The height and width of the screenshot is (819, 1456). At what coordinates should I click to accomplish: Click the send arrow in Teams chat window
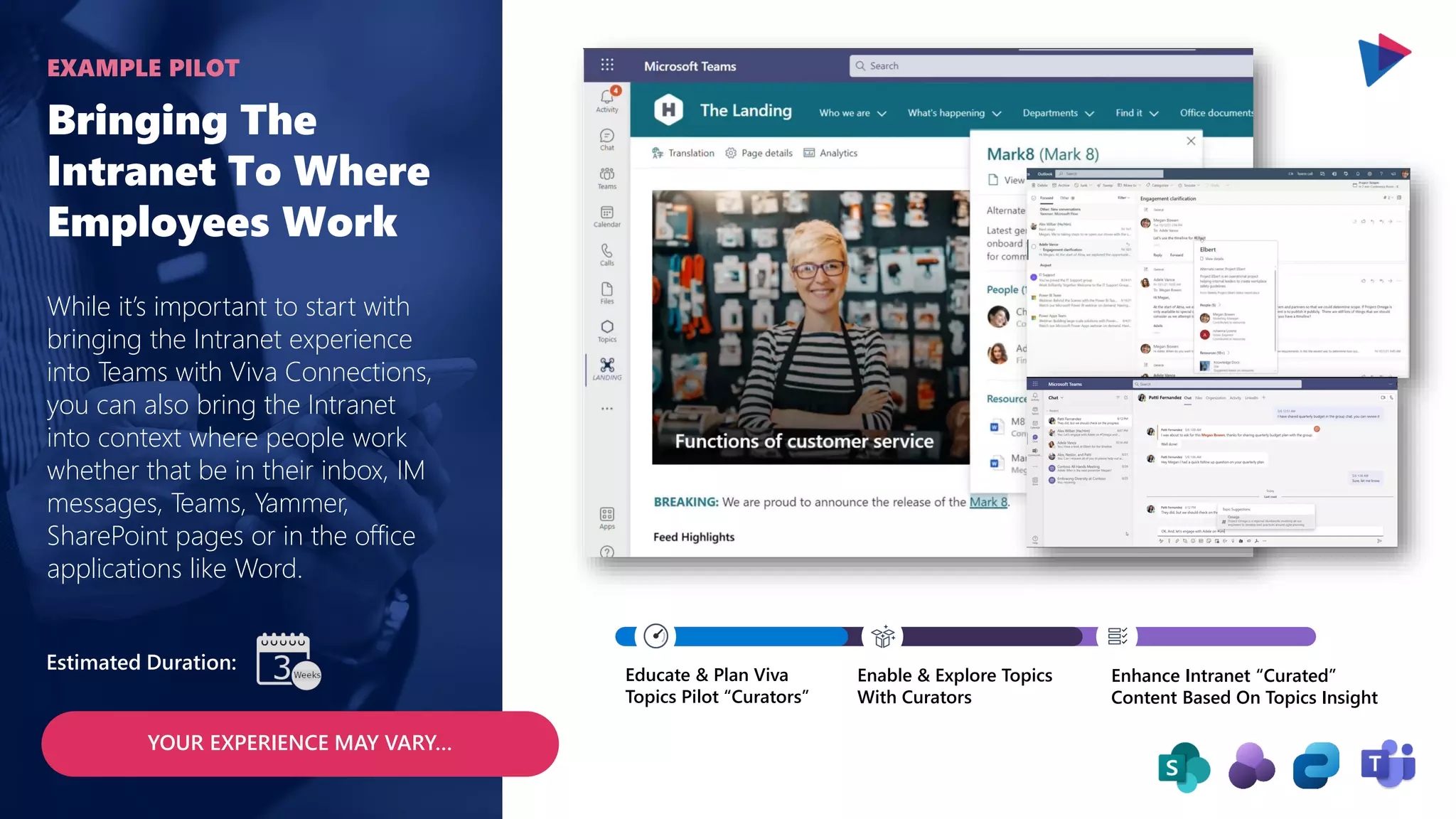click(x=1379, y=541)
